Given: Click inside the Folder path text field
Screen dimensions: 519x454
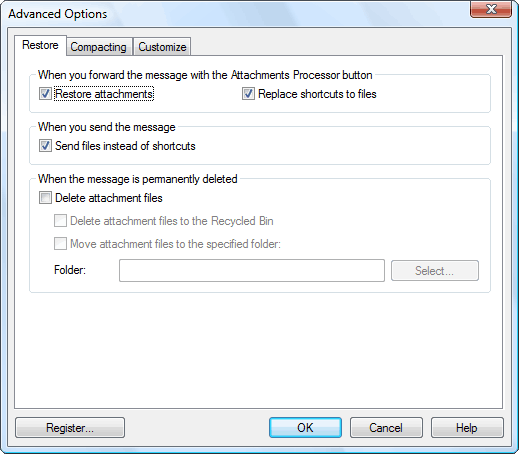Looking at the screenshot, I should [x=252, y=270].
